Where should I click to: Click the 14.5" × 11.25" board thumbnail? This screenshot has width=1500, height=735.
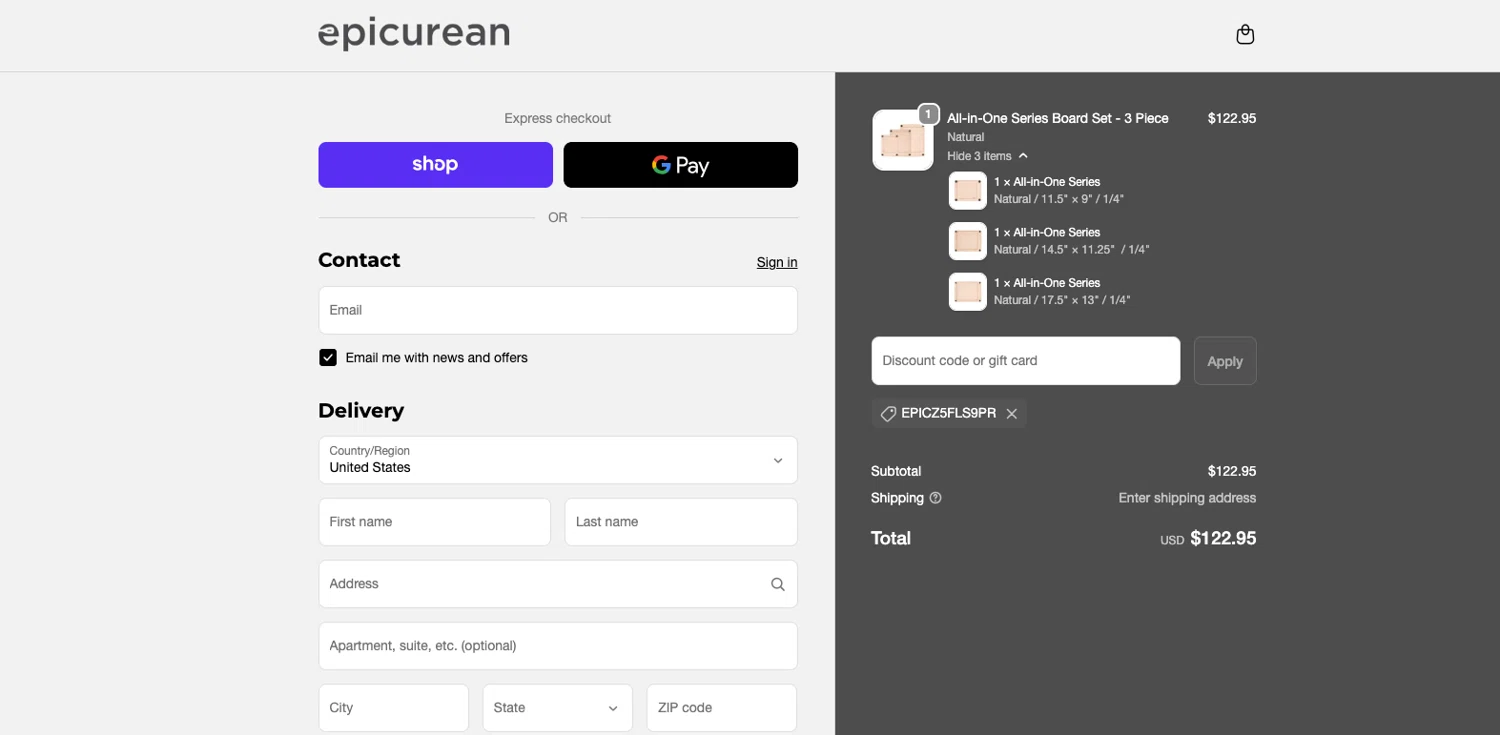point(967,241)
